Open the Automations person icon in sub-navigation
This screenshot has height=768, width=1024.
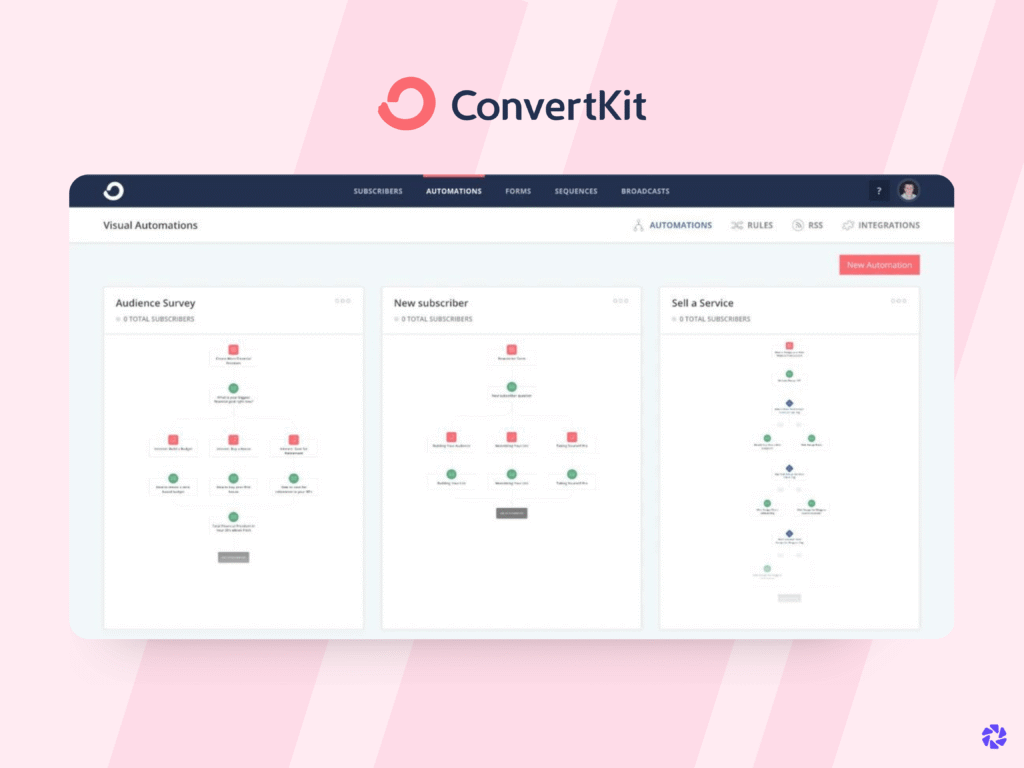(x=638, y=225)
